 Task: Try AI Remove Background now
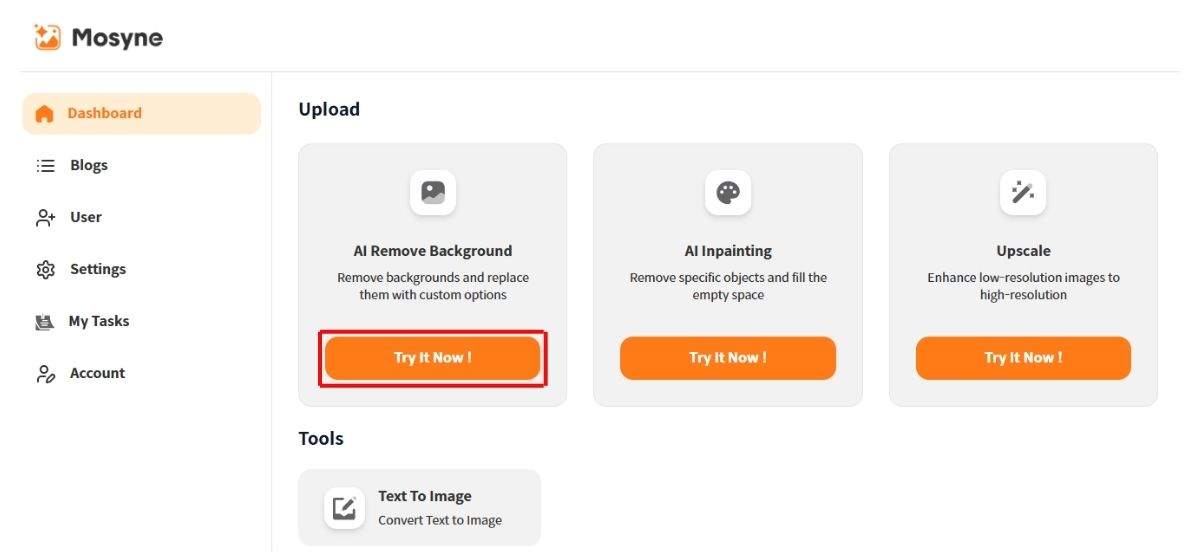click(432, 358)
